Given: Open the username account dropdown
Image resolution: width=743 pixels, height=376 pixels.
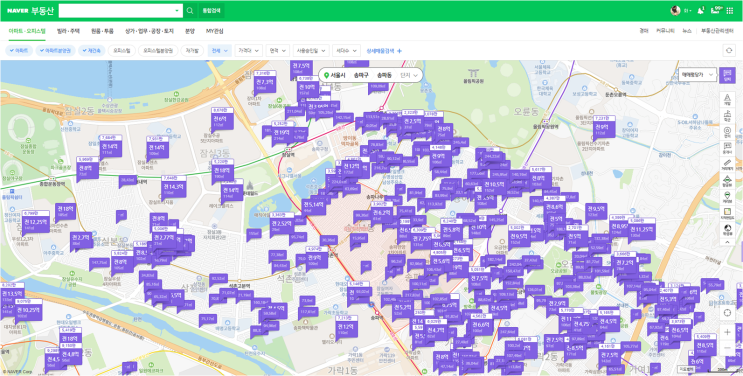Looking at the screenshot, I should tap(688, 10).
